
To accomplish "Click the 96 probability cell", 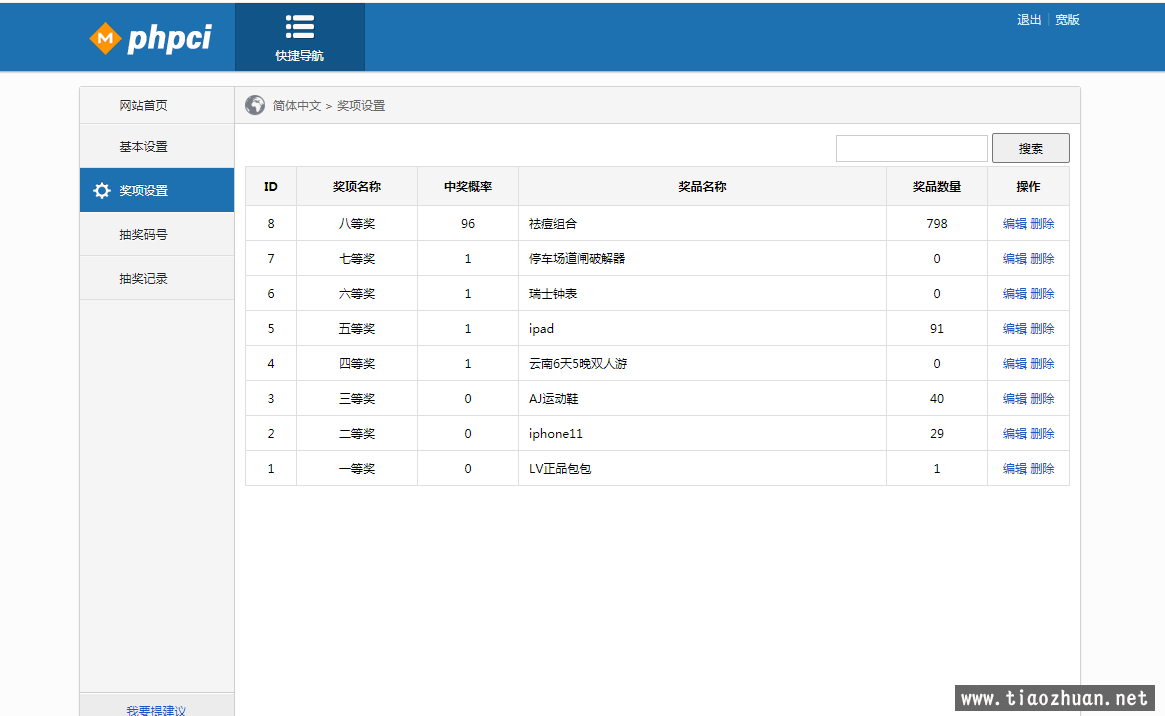I will [x=468, y=224].
